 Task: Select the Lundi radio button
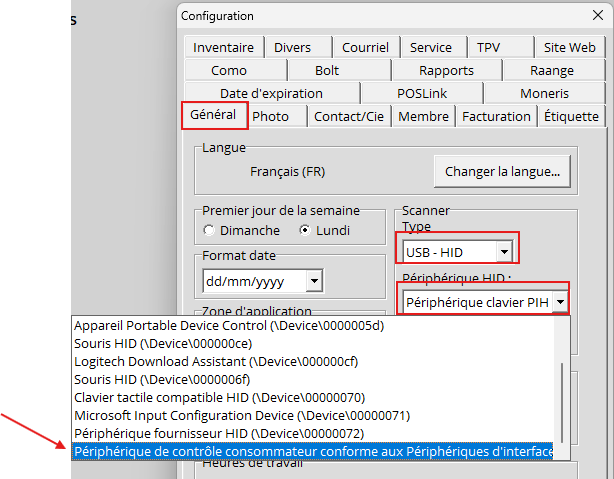pyautogui.click(x=306, y=230)
